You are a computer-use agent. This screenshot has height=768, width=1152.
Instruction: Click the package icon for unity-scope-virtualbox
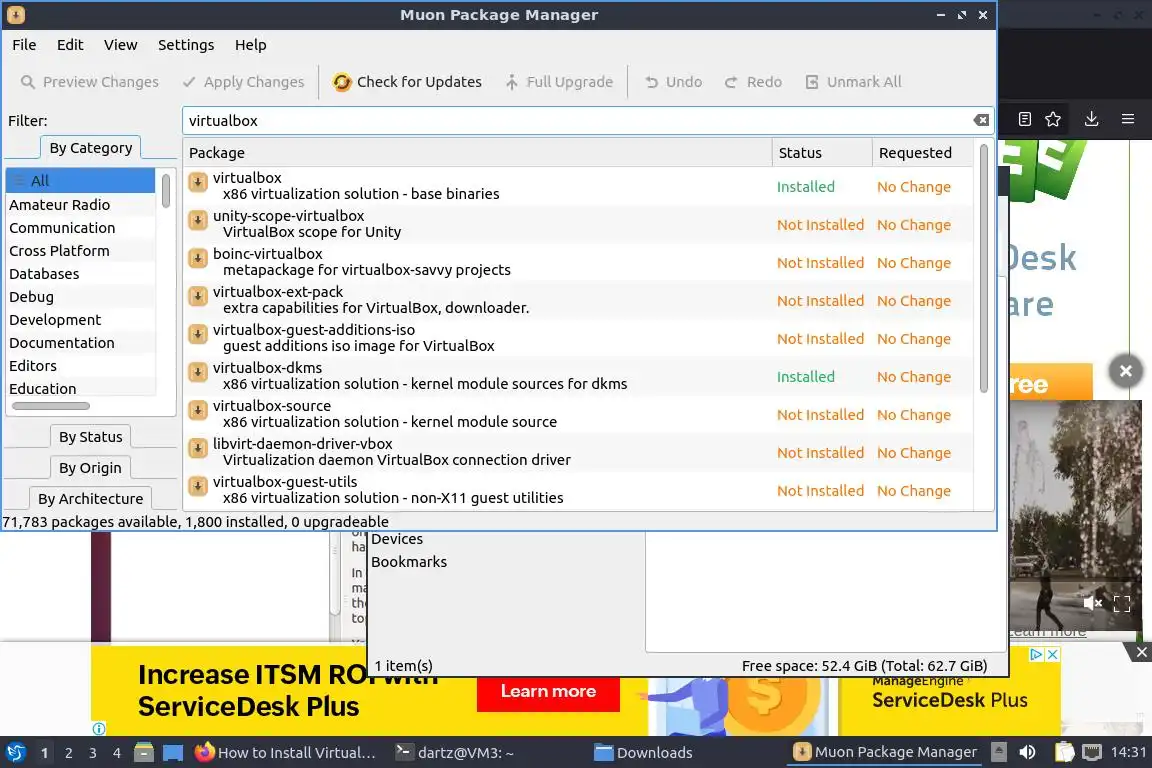click(x=198, y=220)
